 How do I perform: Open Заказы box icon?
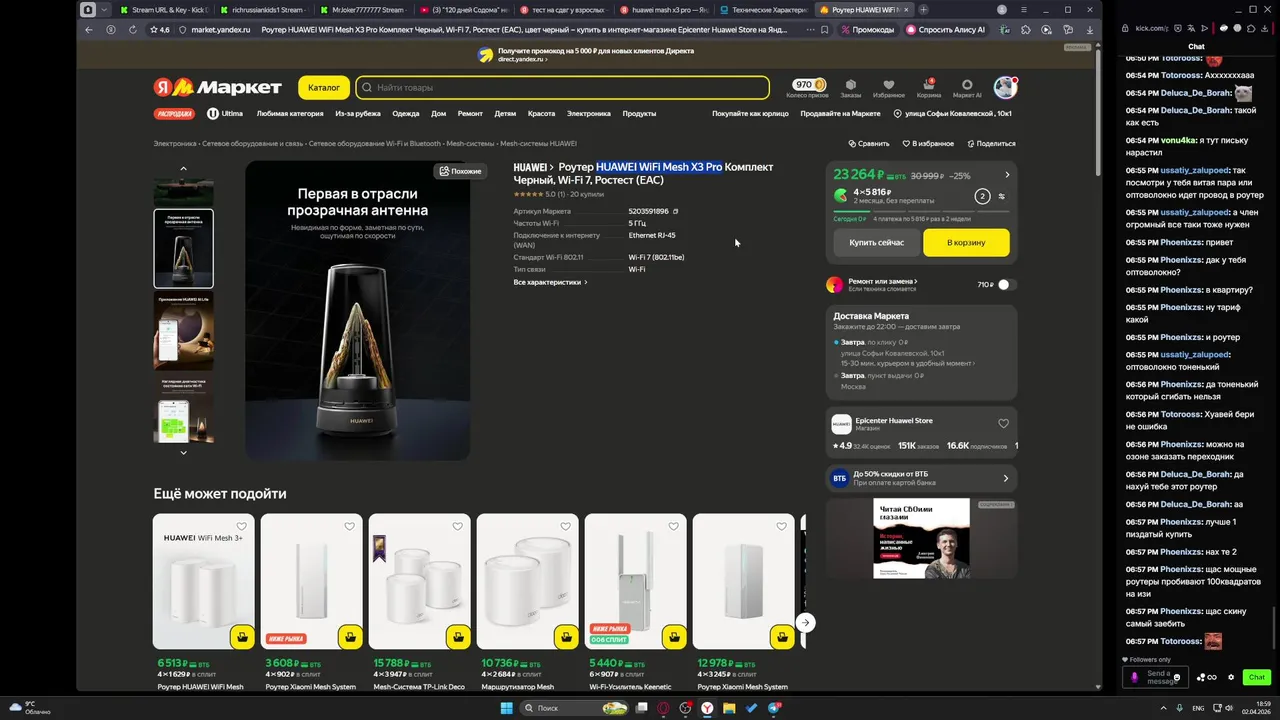[850, 88]
